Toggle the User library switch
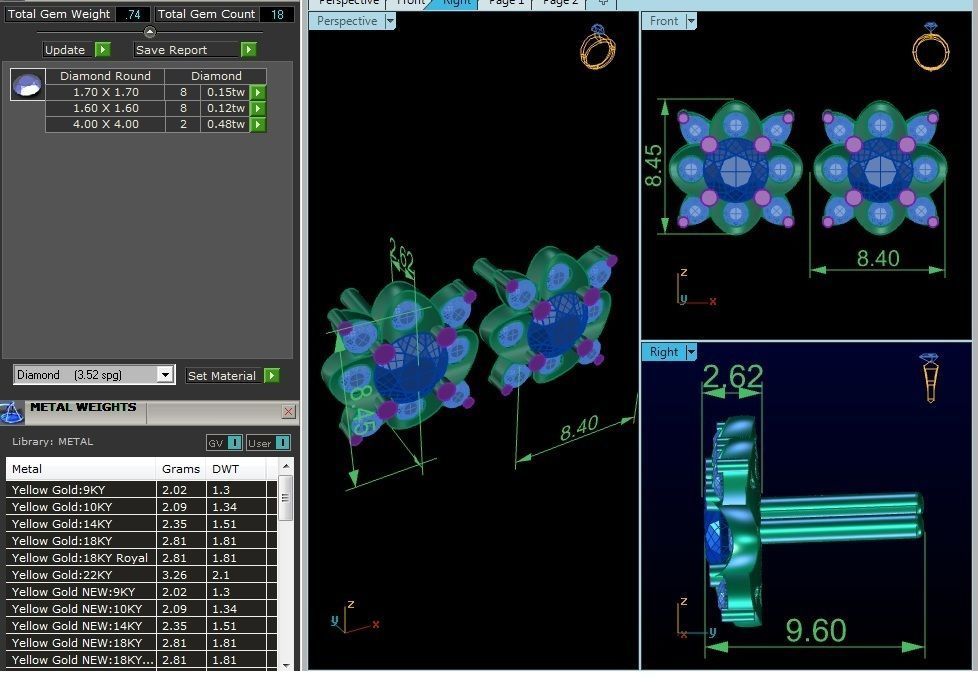 tap(282, 443)
